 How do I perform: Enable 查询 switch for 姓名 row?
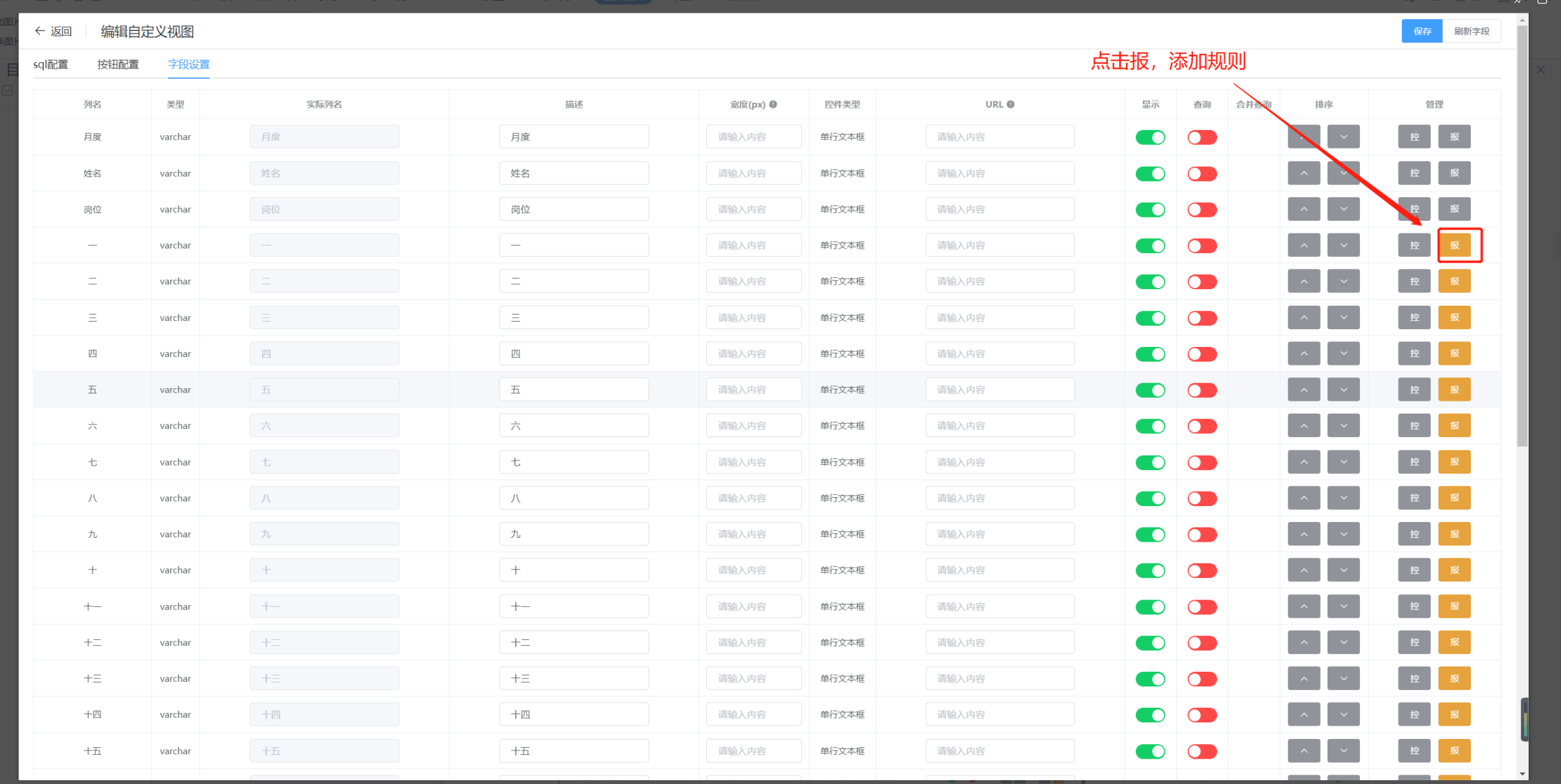coord(1202,174)
